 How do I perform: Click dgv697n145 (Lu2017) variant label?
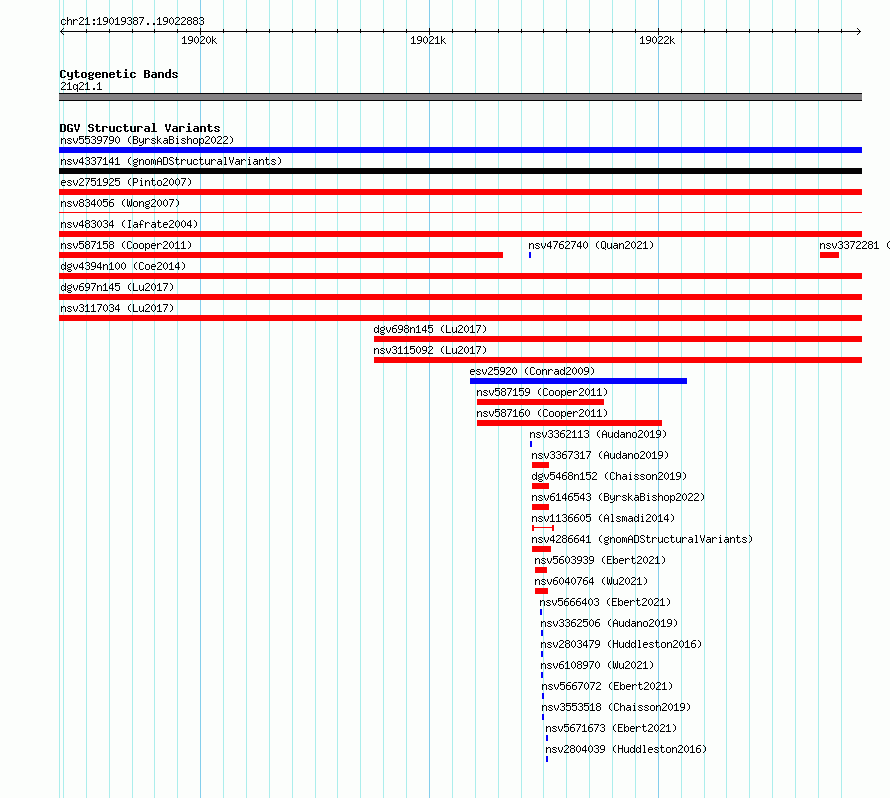click(x=117, y=287)
